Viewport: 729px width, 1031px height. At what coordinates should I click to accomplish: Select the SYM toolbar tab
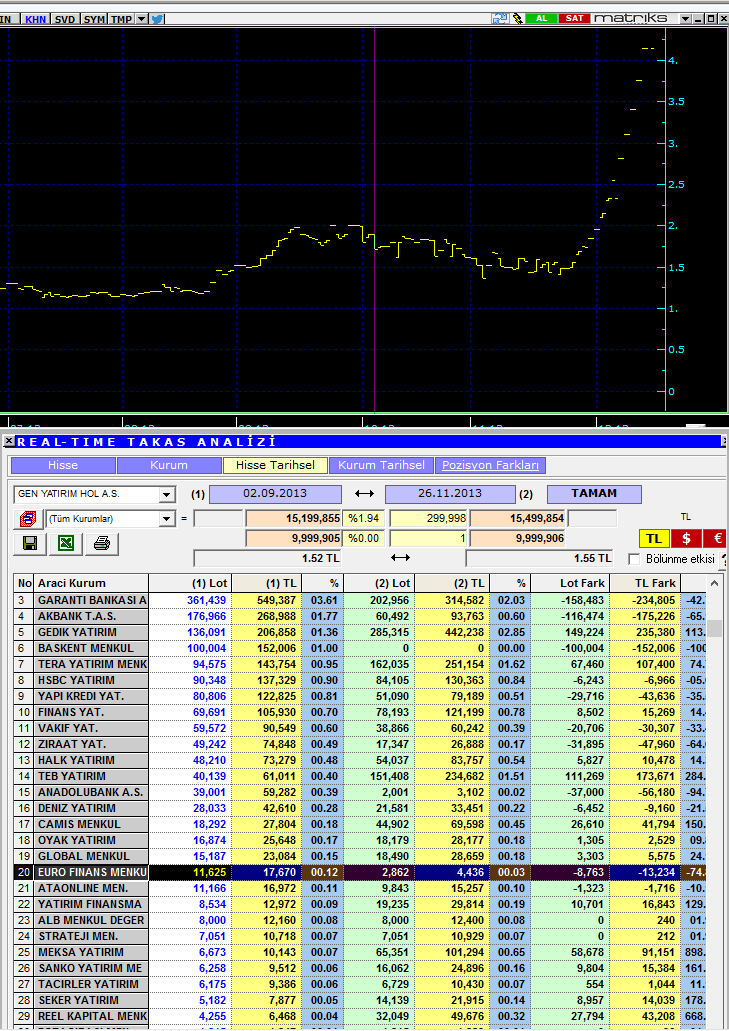[94, 19]
